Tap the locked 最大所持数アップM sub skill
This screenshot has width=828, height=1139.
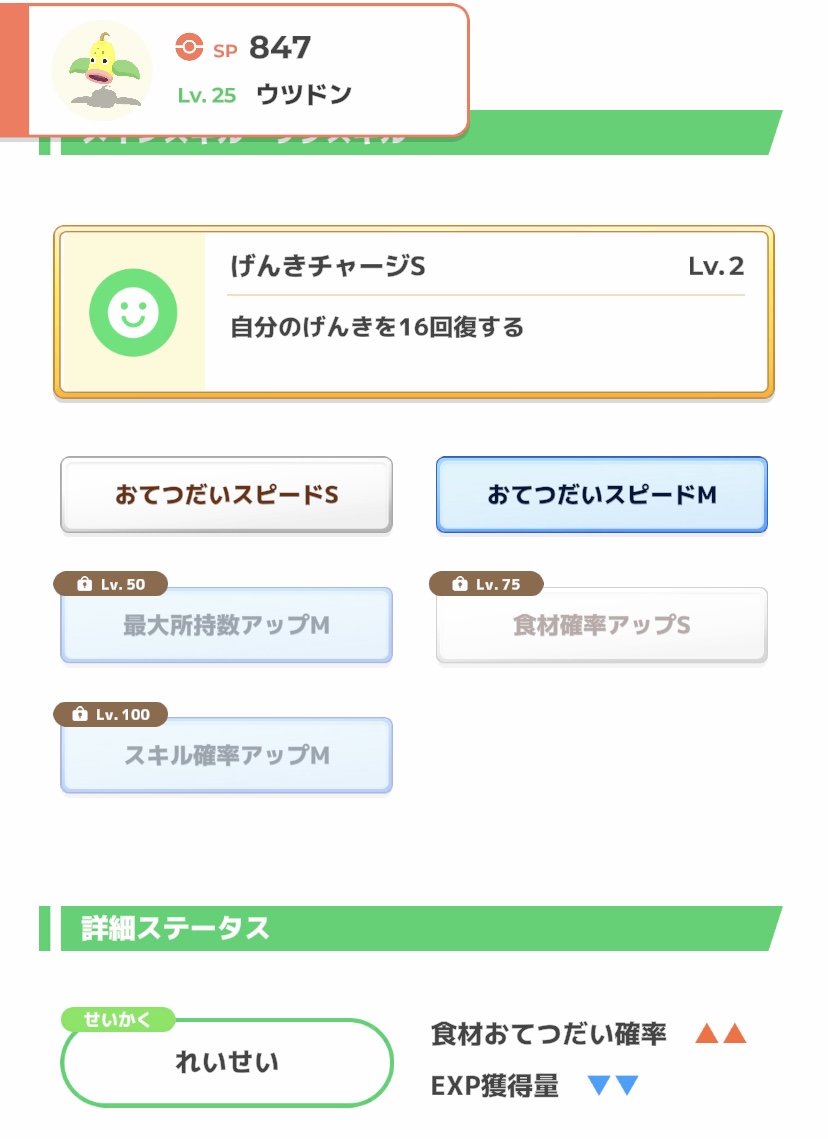[x=226, y=626]
